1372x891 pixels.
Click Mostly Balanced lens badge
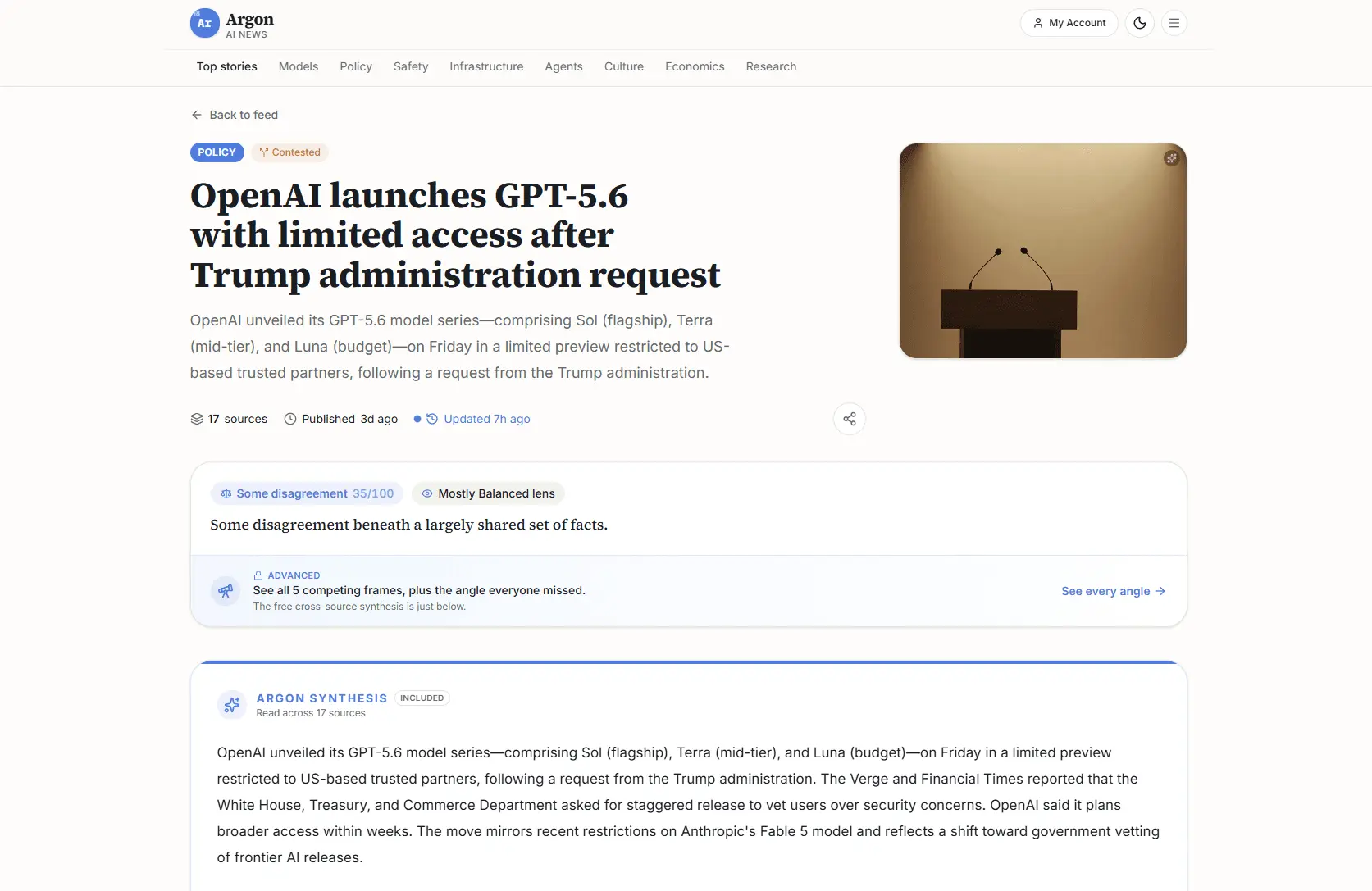tap(488, 493)
